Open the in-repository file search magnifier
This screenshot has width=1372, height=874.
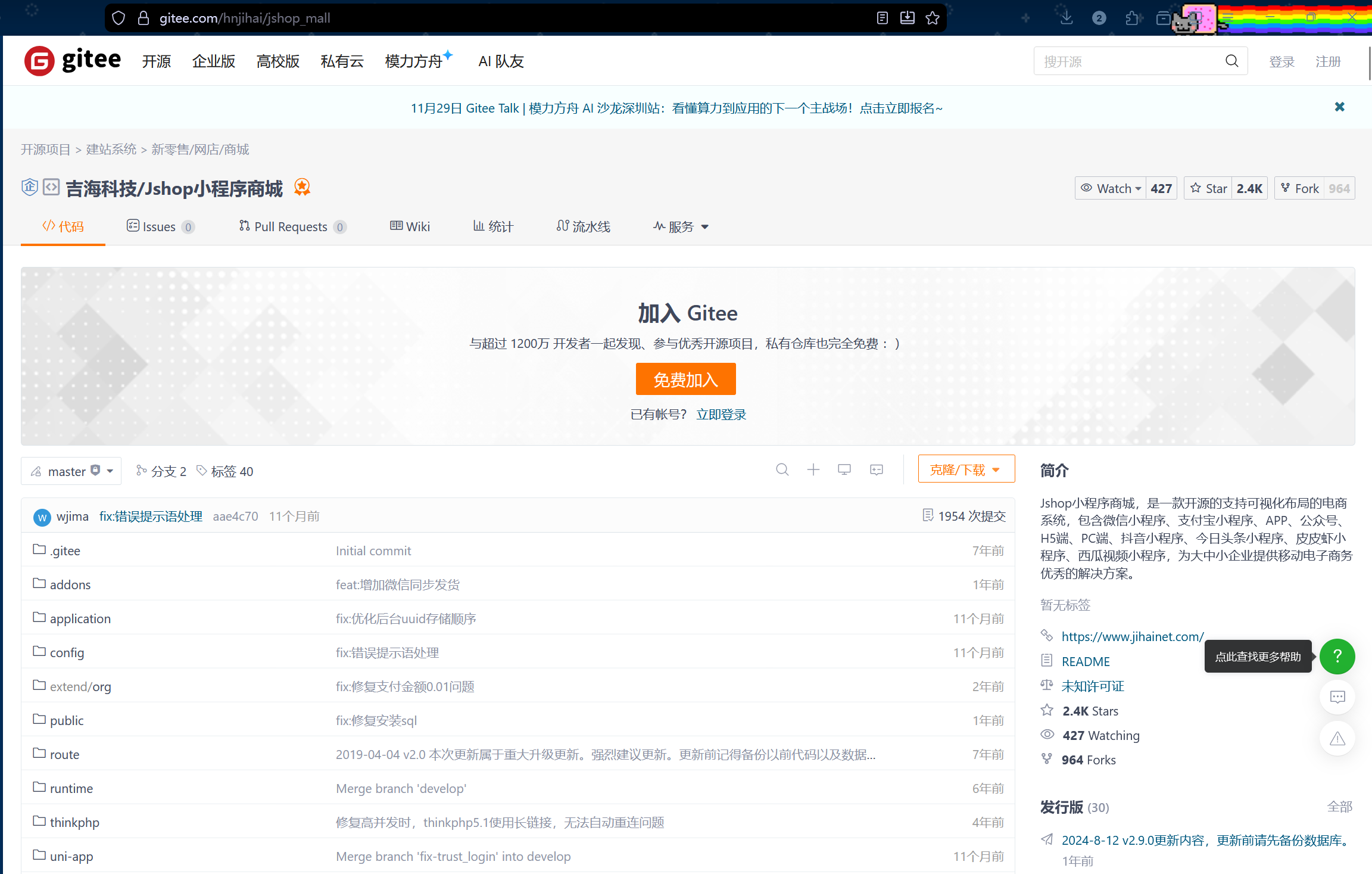click(782, 469)
